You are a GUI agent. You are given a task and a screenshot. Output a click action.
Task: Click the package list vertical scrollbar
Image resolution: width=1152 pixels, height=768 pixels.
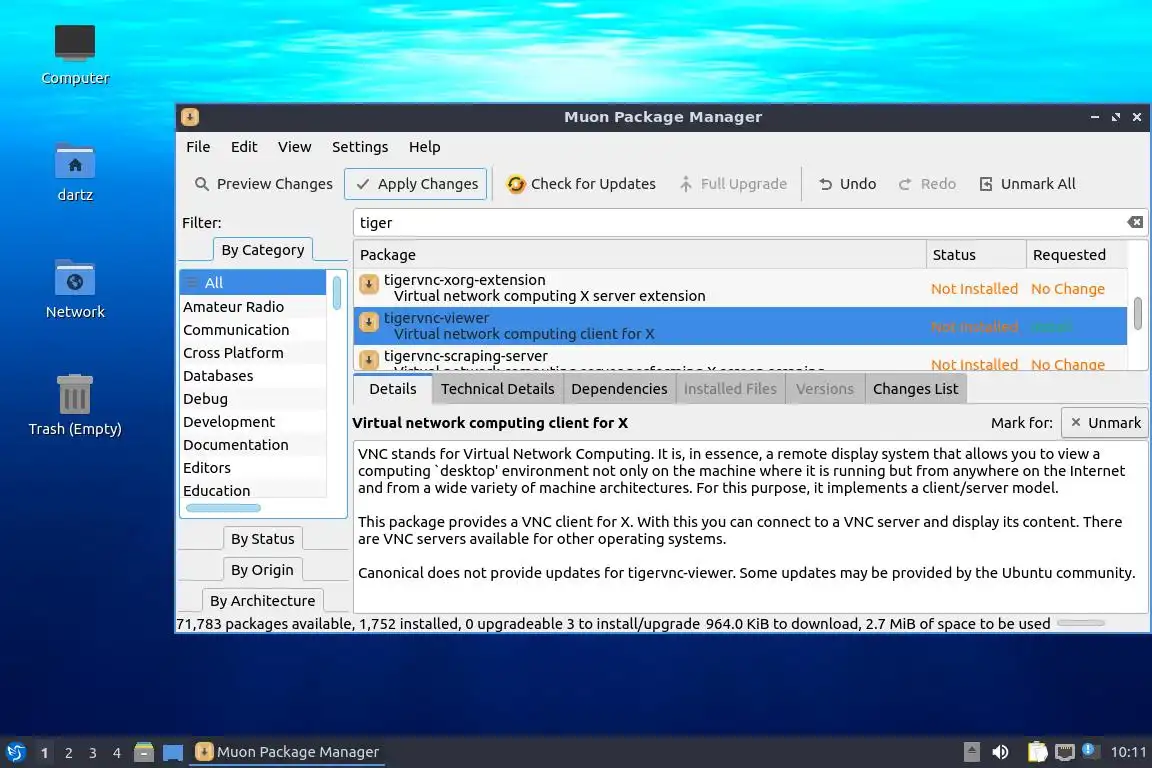[x=1137, y=314]
